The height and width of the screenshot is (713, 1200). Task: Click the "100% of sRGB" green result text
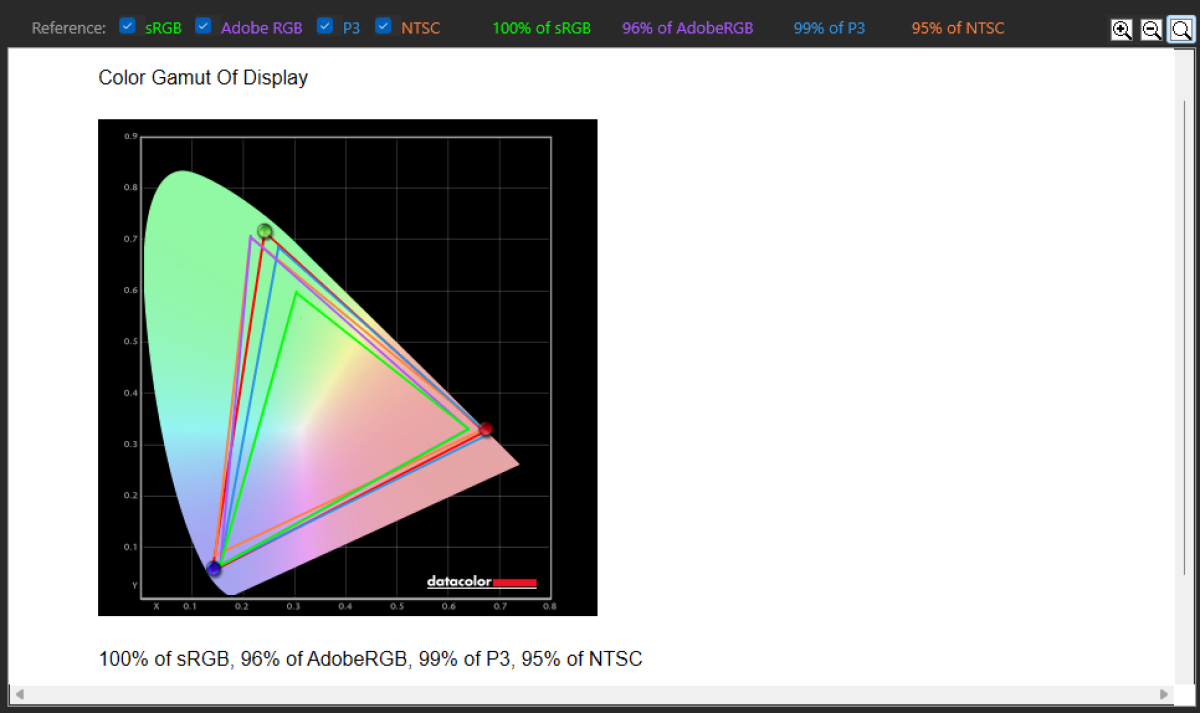[541, 28]
